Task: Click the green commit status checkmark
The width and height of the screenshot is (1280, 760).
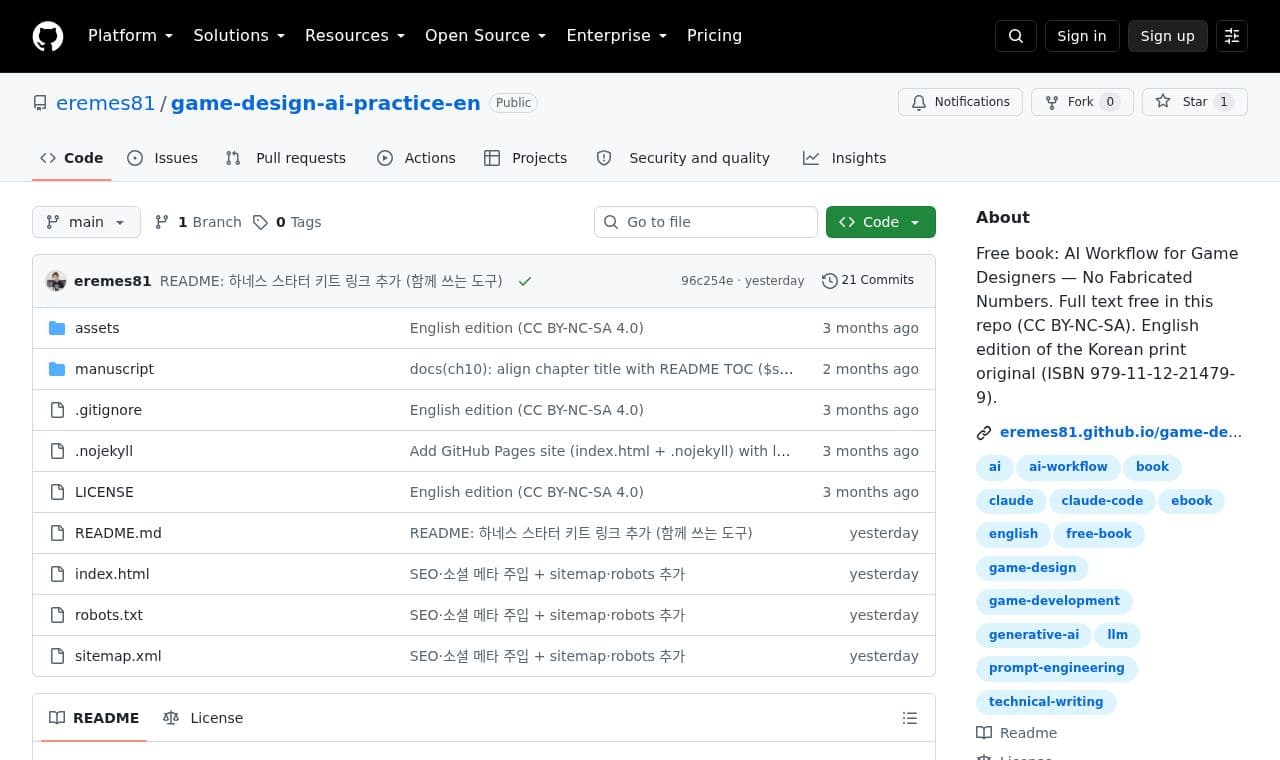Action: tap(525, 281)
